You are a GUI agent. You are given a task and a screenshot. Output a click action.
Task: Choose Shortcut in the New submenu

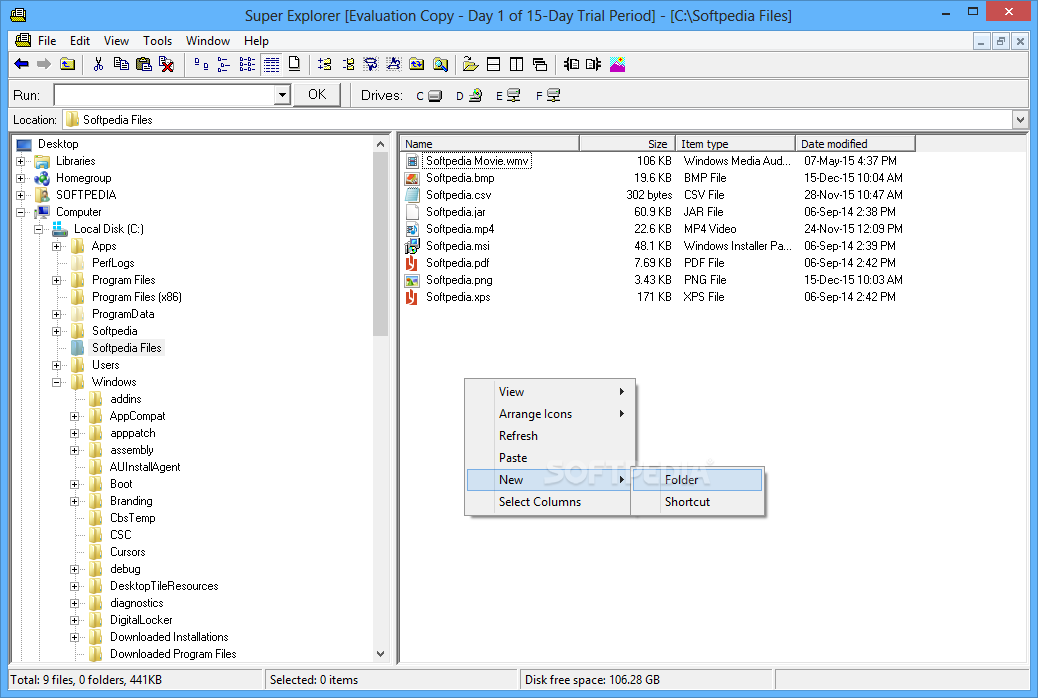pyautogui.click(x=697, y=502)
